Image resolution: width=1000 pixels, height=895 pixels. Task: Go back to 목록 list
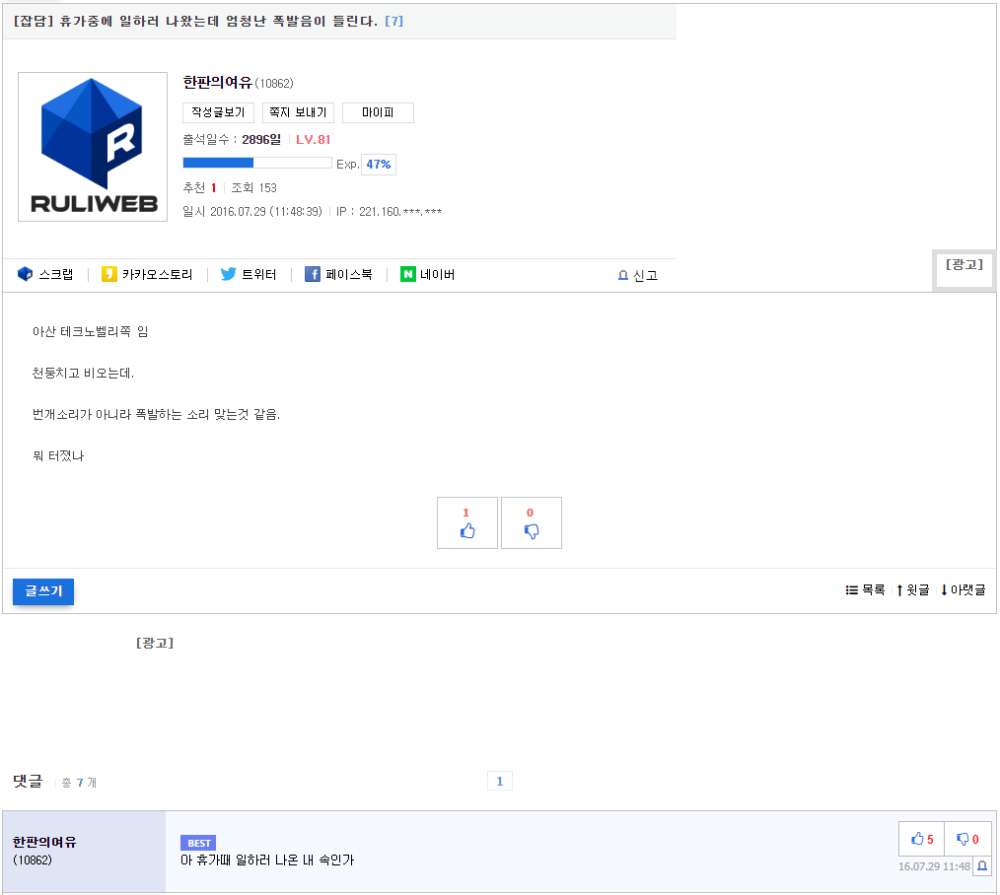[866, 590]
